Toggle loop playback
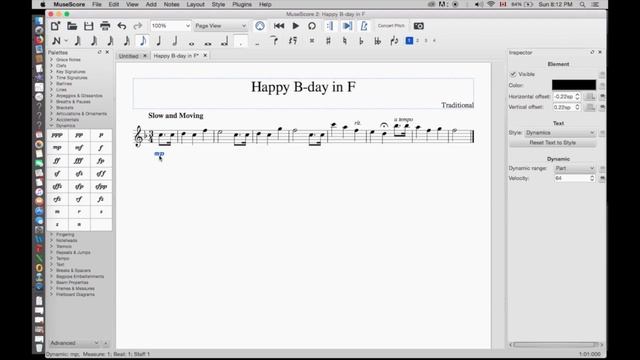Viewport: 640px width, 360px height. tap(312, 26)
